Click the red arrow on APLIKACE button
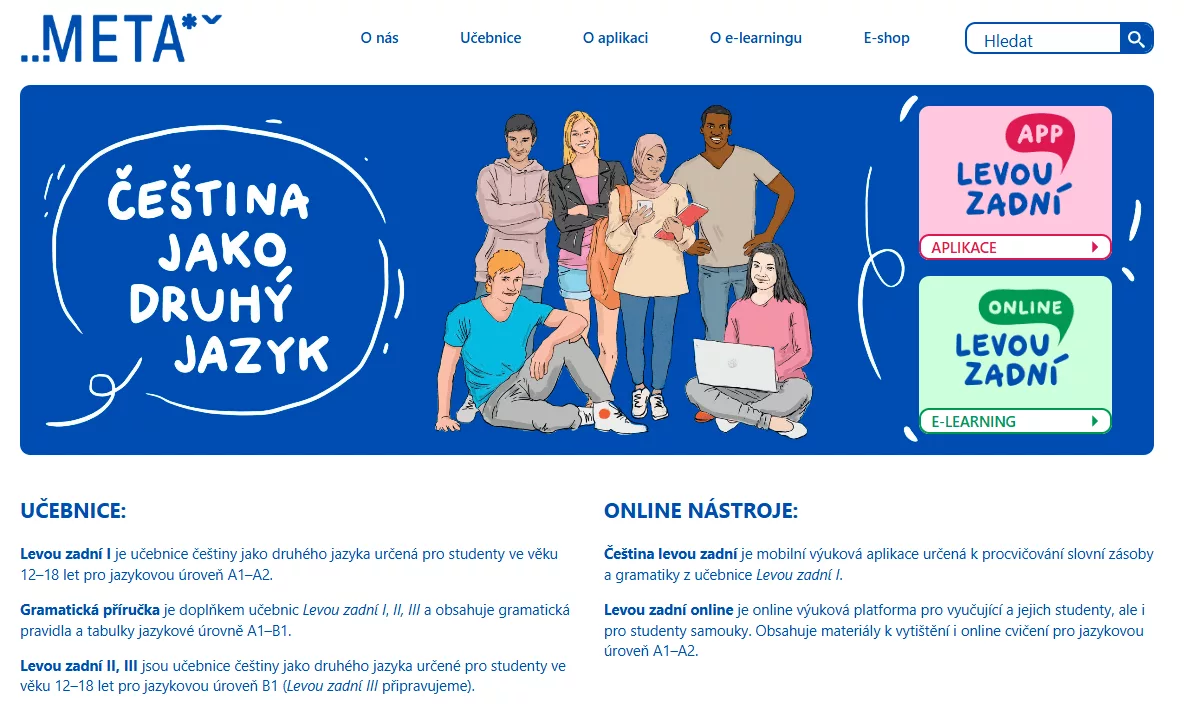 pyautogui.click(x=1095, y=247)
